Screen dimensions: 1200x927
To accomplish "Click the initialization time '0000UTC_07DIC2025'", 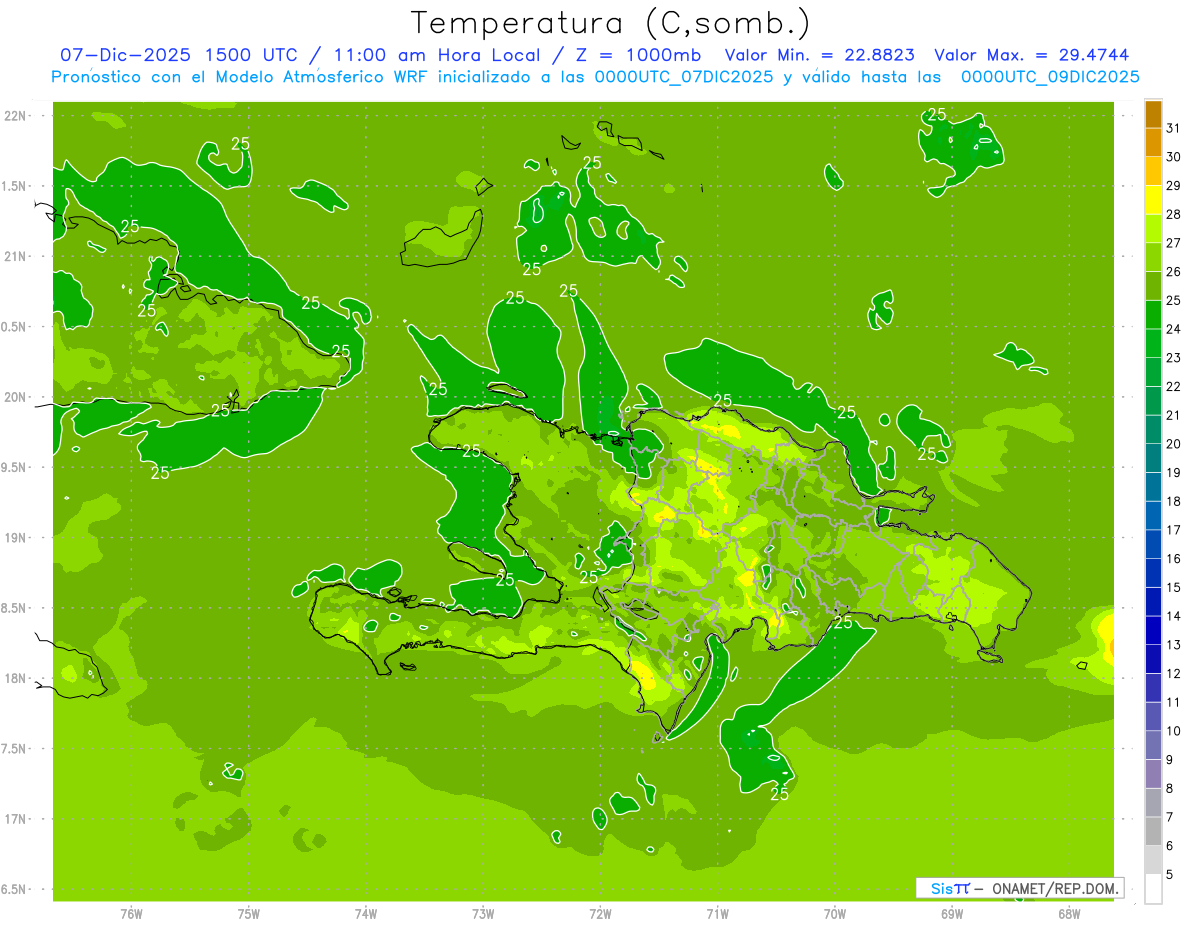I will coord(684,77).
